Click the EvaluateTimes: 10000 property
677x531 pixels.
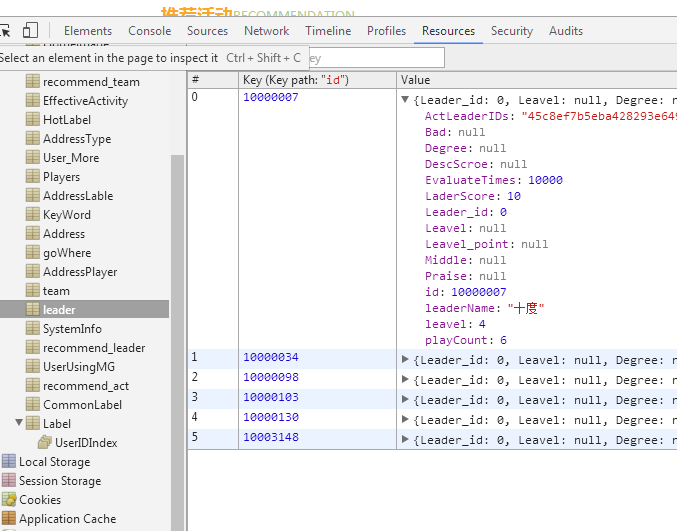click(494, 180)
